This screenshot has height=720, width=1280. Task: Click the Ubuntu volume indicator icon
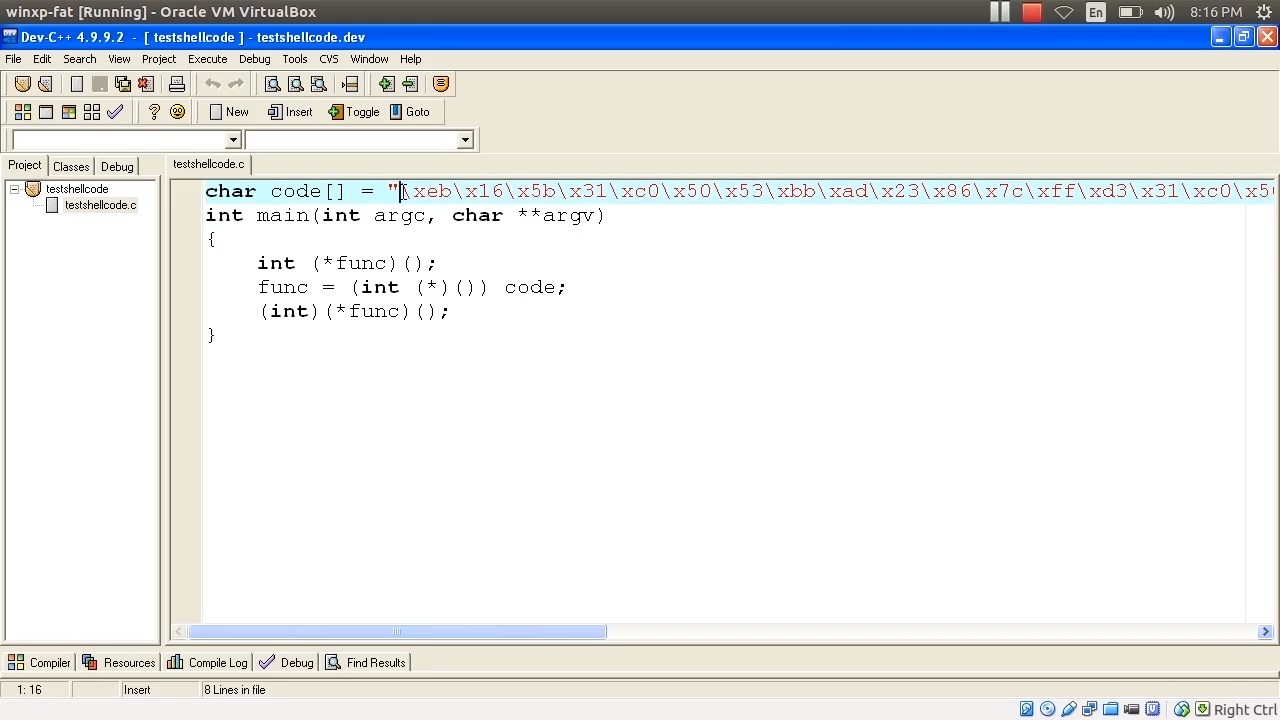[1164, 12]
